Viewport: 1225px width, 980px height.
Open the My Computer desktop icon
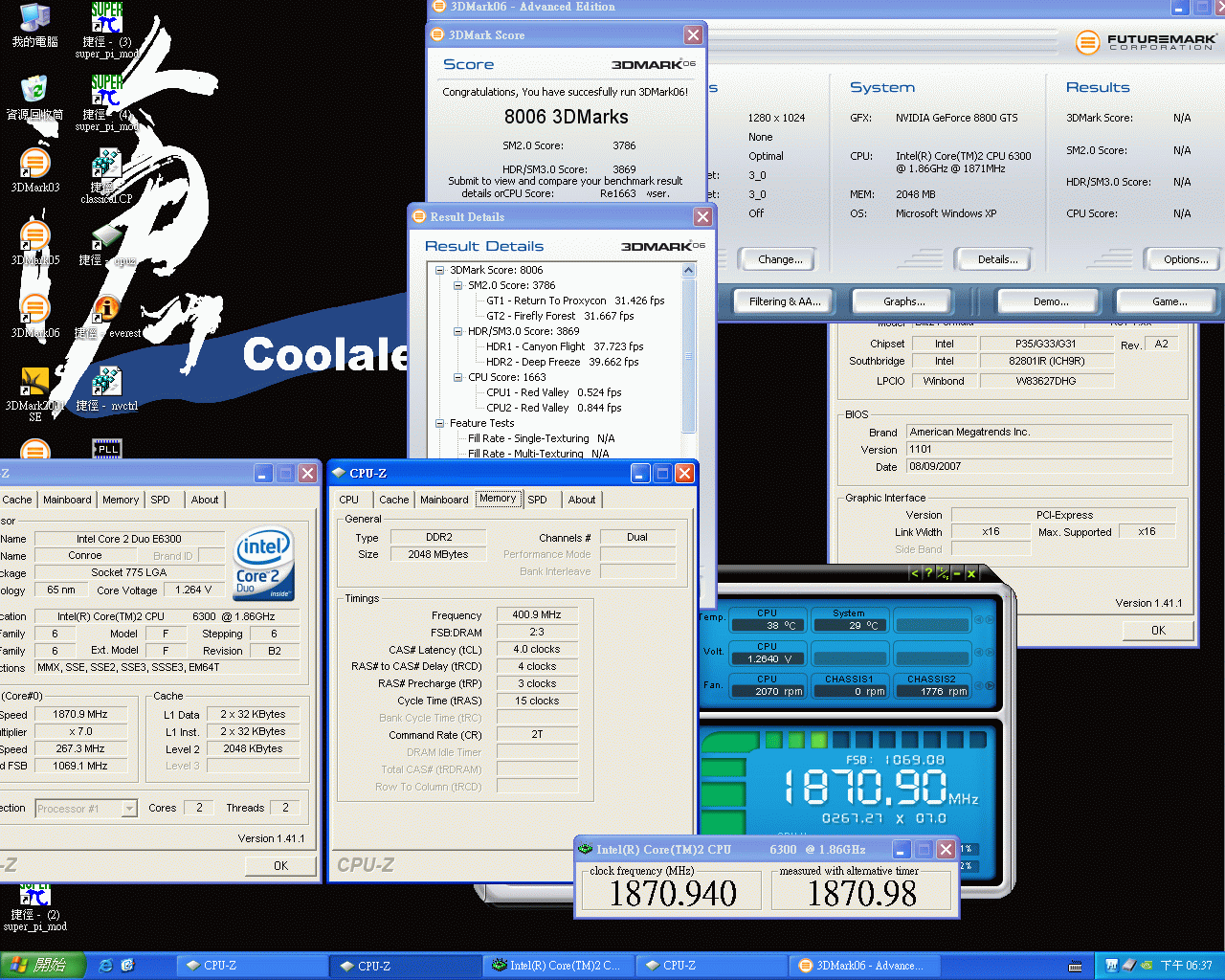34,25
